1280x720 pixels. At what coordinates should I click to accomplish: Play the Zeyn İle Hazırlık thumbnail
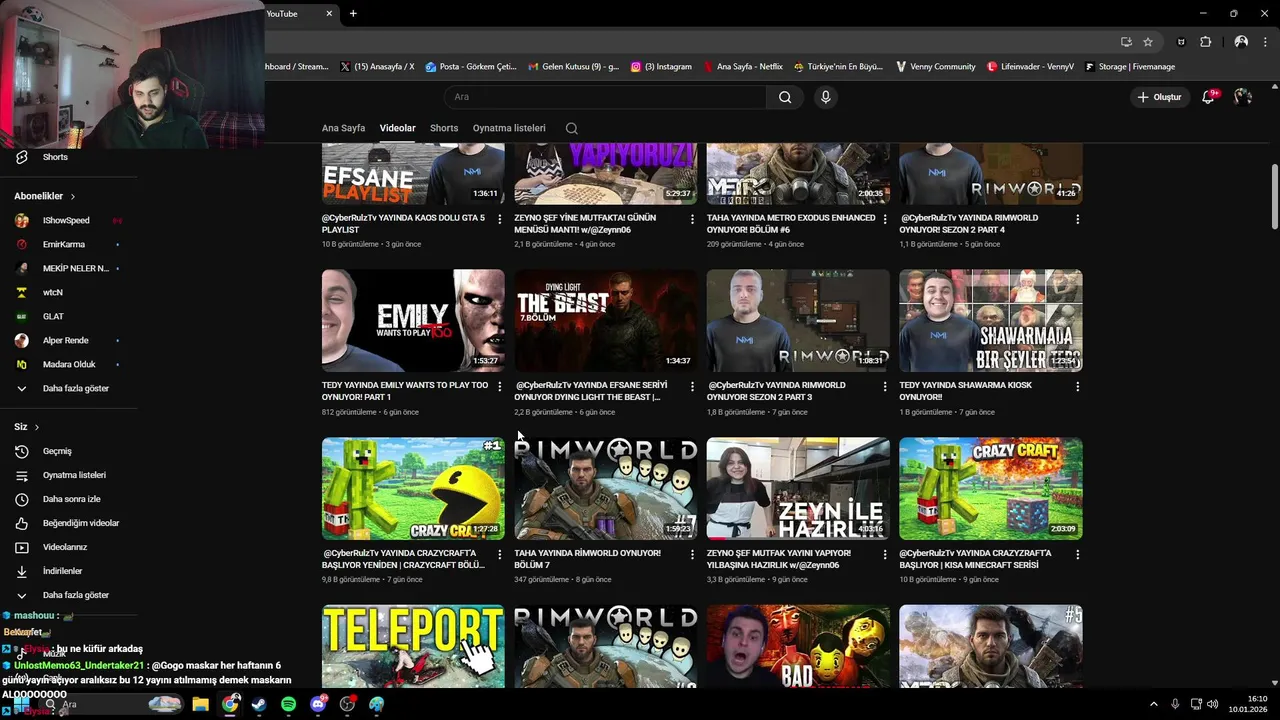pos(798,488)
